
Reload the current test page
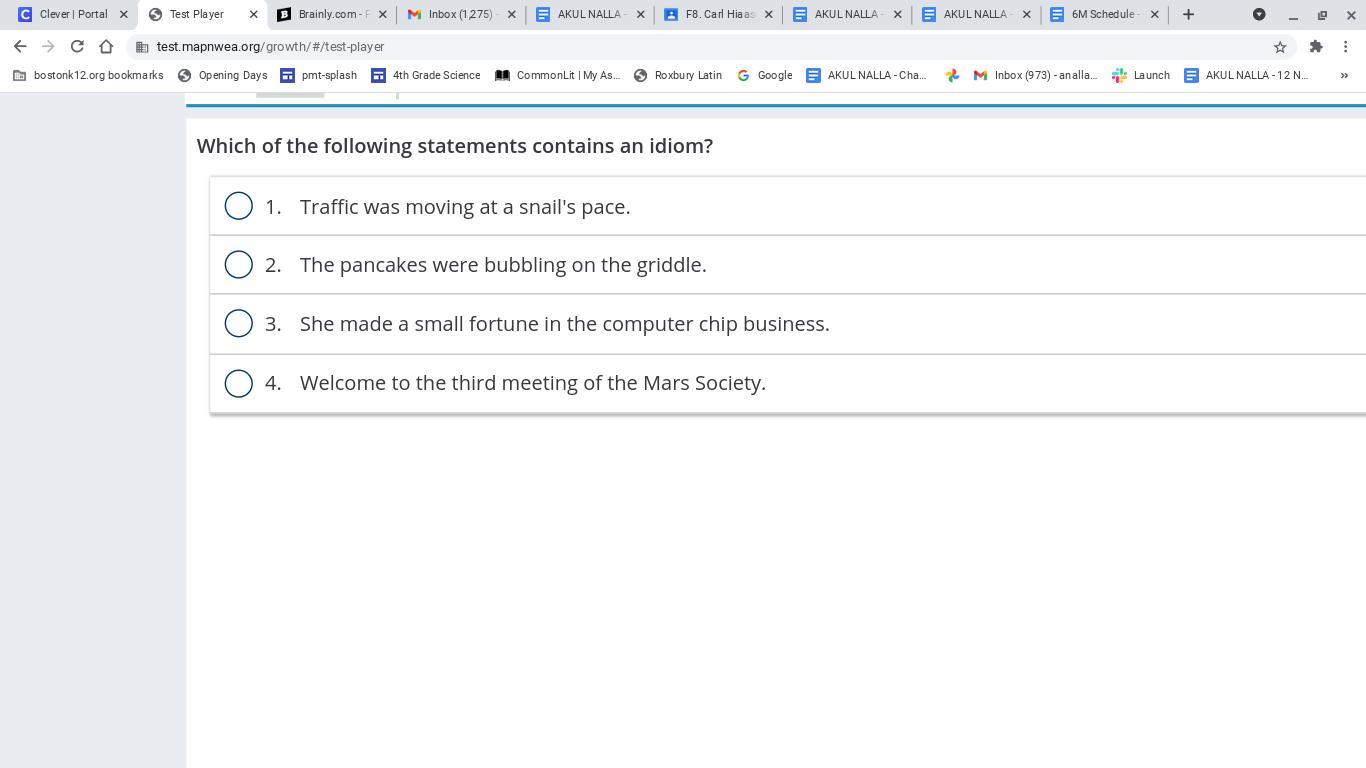(x=77, y=46)
